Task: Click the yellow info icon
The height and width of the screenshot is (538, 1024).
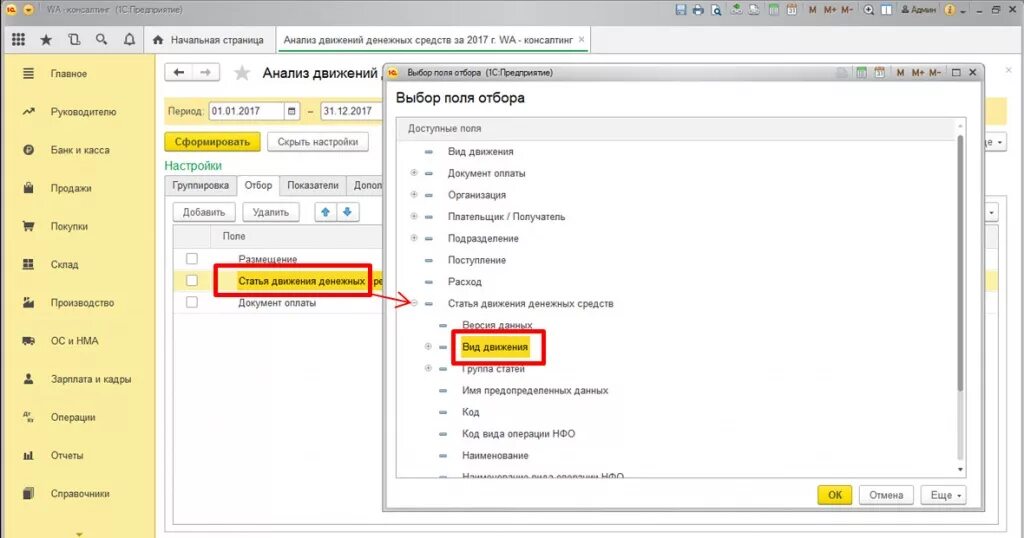Action: (950, 10)
